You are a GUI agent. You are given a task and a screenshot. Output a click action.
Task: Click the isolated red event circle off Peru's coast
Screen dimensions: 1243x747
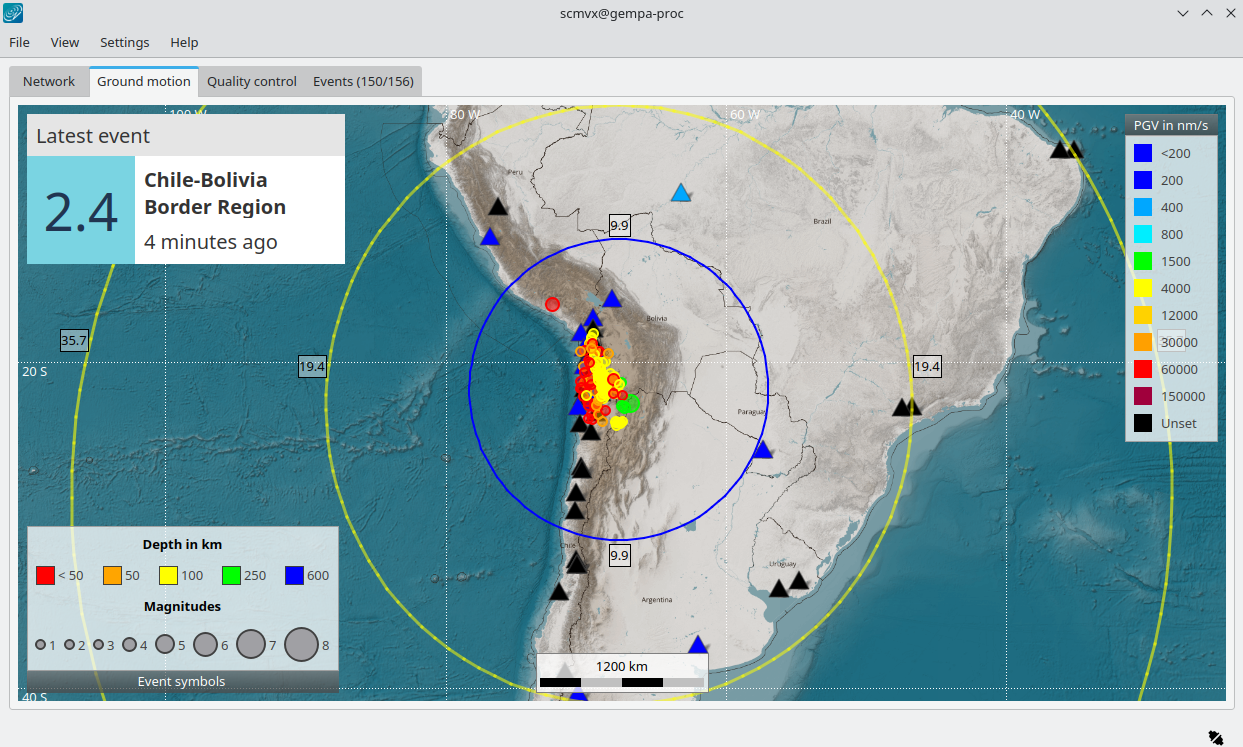(x=552, y=303)
